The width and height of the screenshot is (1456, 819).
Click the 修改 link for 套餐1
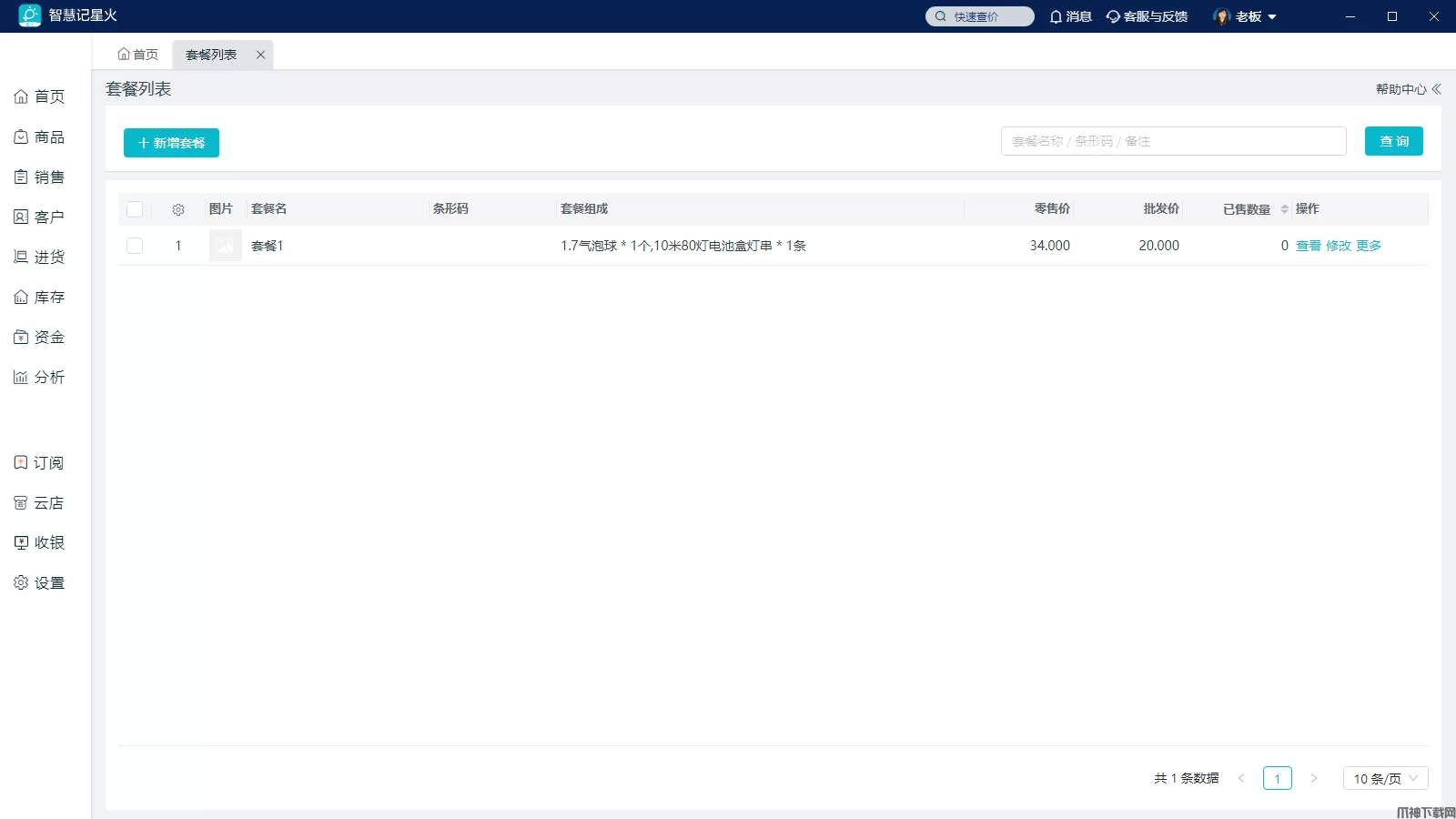1339,246
